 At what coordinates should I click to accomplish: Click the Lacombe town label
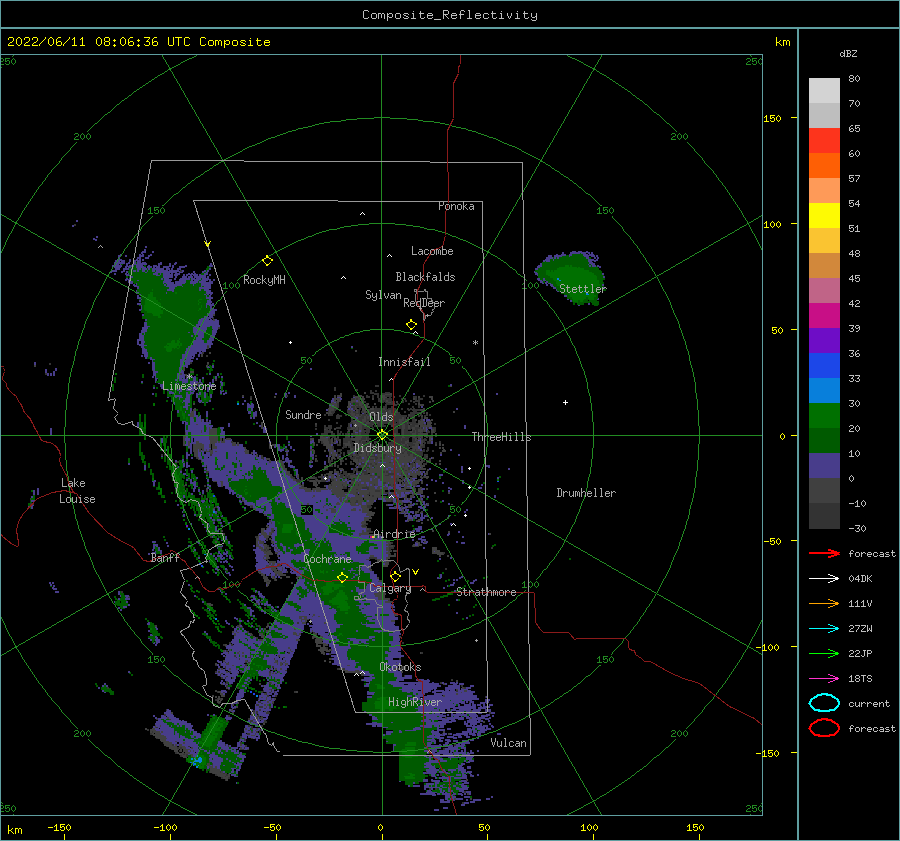click(x=432, y=251)
